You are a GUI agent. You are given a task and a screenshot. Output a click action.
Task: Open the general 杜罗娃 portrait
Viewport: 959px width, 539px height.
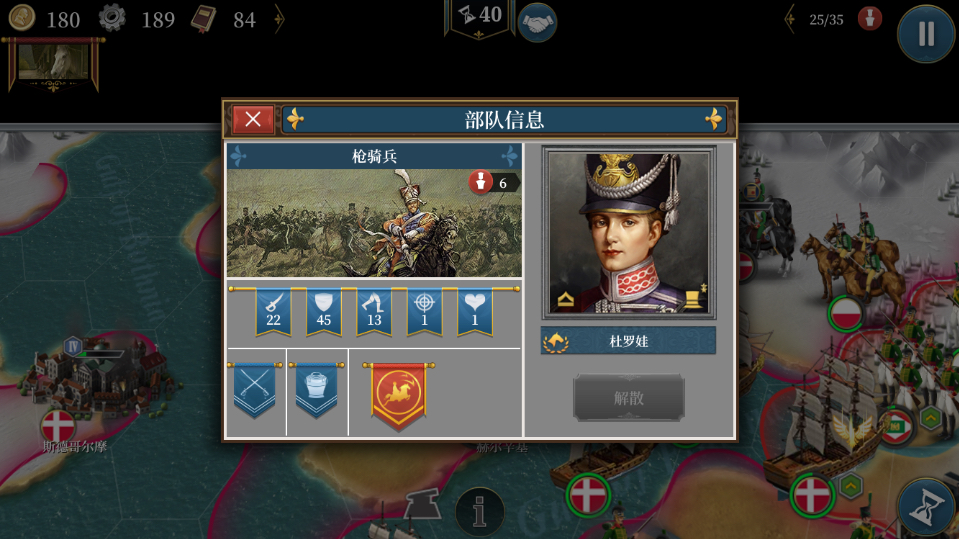(x=629, y=232)
